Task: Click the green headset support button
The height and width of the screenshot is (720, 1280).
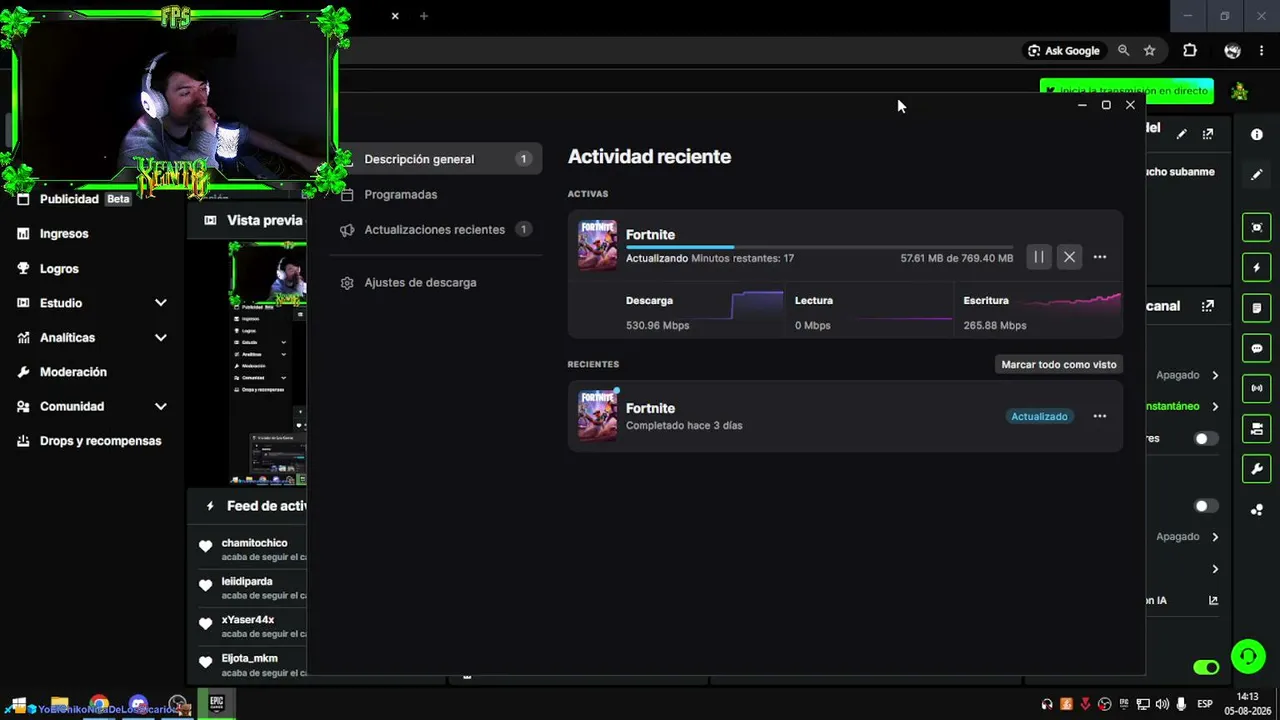Action: tap(1248, 657)
